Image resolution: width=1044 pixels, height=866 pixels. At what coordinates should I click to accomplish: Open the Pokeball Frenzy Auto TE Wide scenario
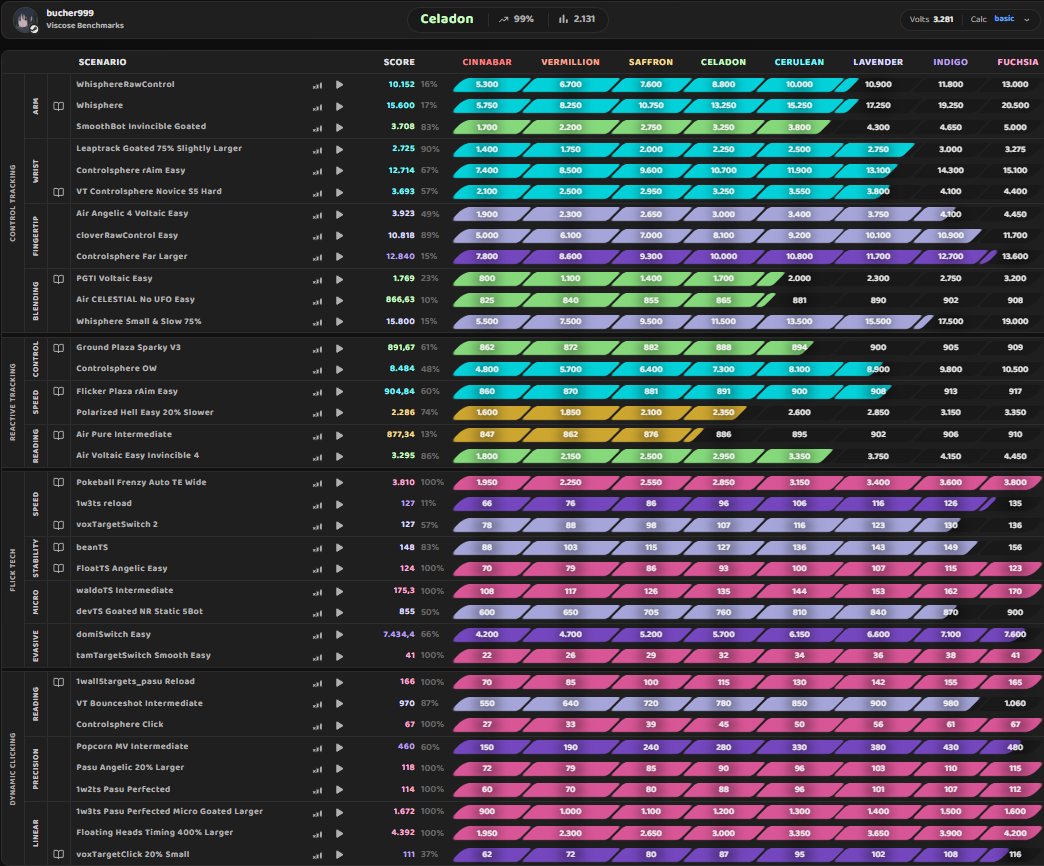(141, 482)
